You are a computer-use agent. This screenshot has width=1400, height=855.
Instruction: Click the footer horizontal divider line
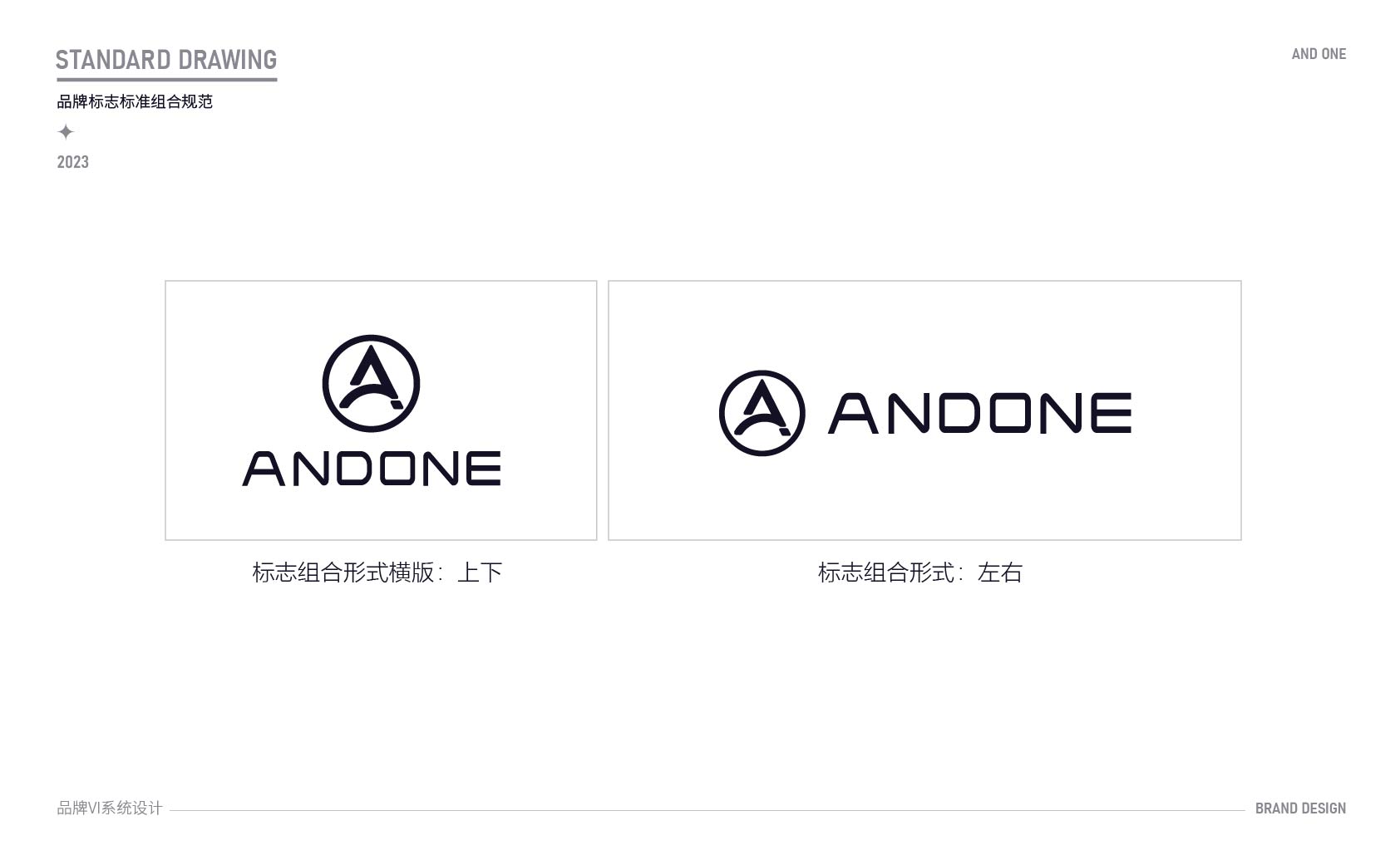[x=707, y=810]
